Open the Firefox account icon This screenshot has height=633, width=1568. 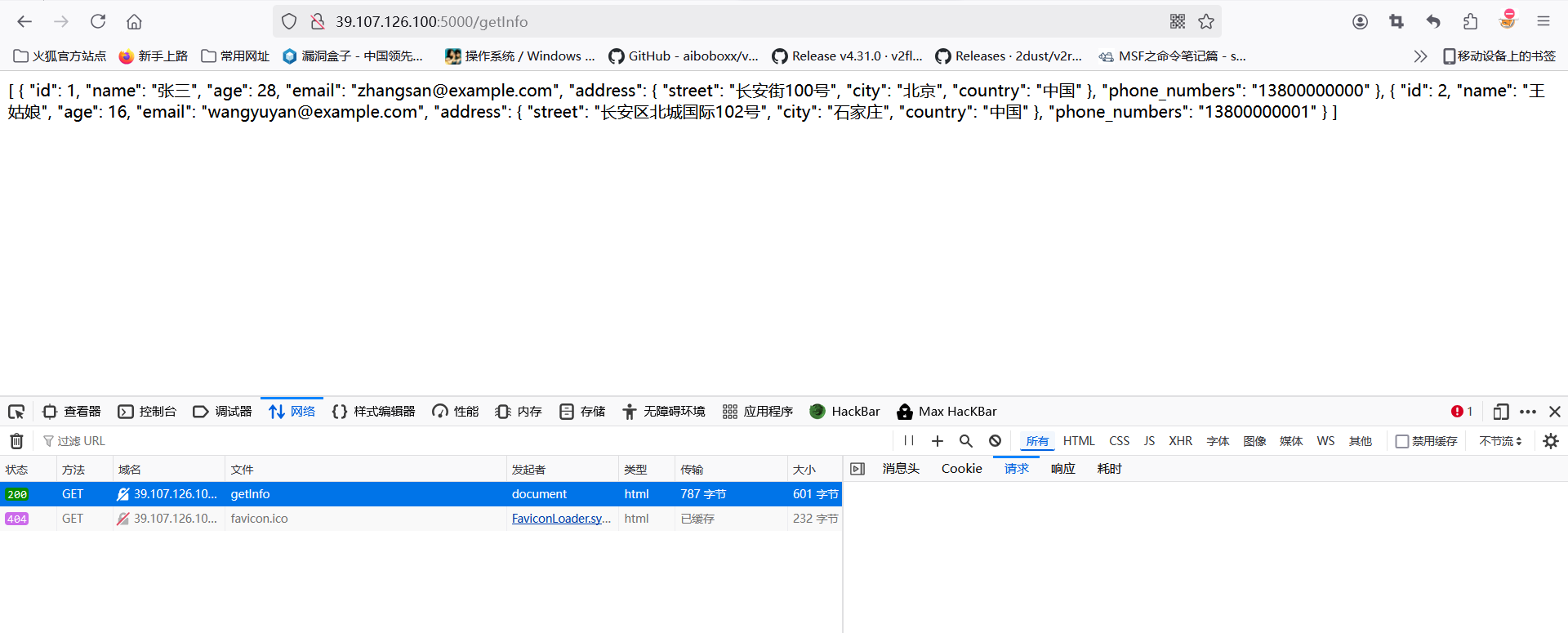click(1360, 21)
